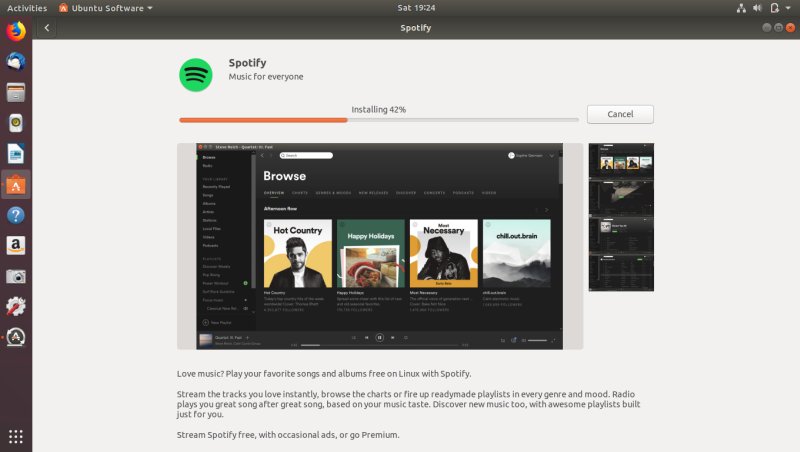Screen dimensions: 800x452
Task: Show Applications grid at dock bottom
Action: (x=16, y=436)
